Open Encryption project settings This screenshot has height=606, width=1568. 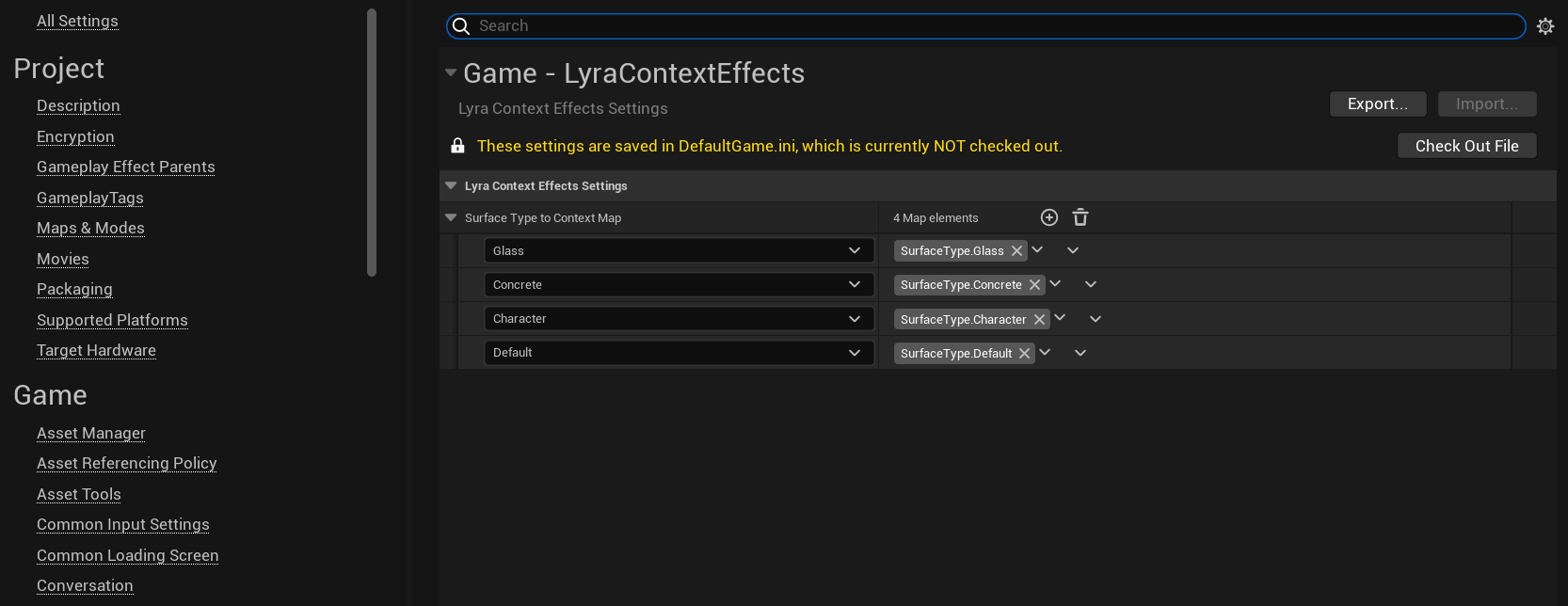click(x=75, y=136)
